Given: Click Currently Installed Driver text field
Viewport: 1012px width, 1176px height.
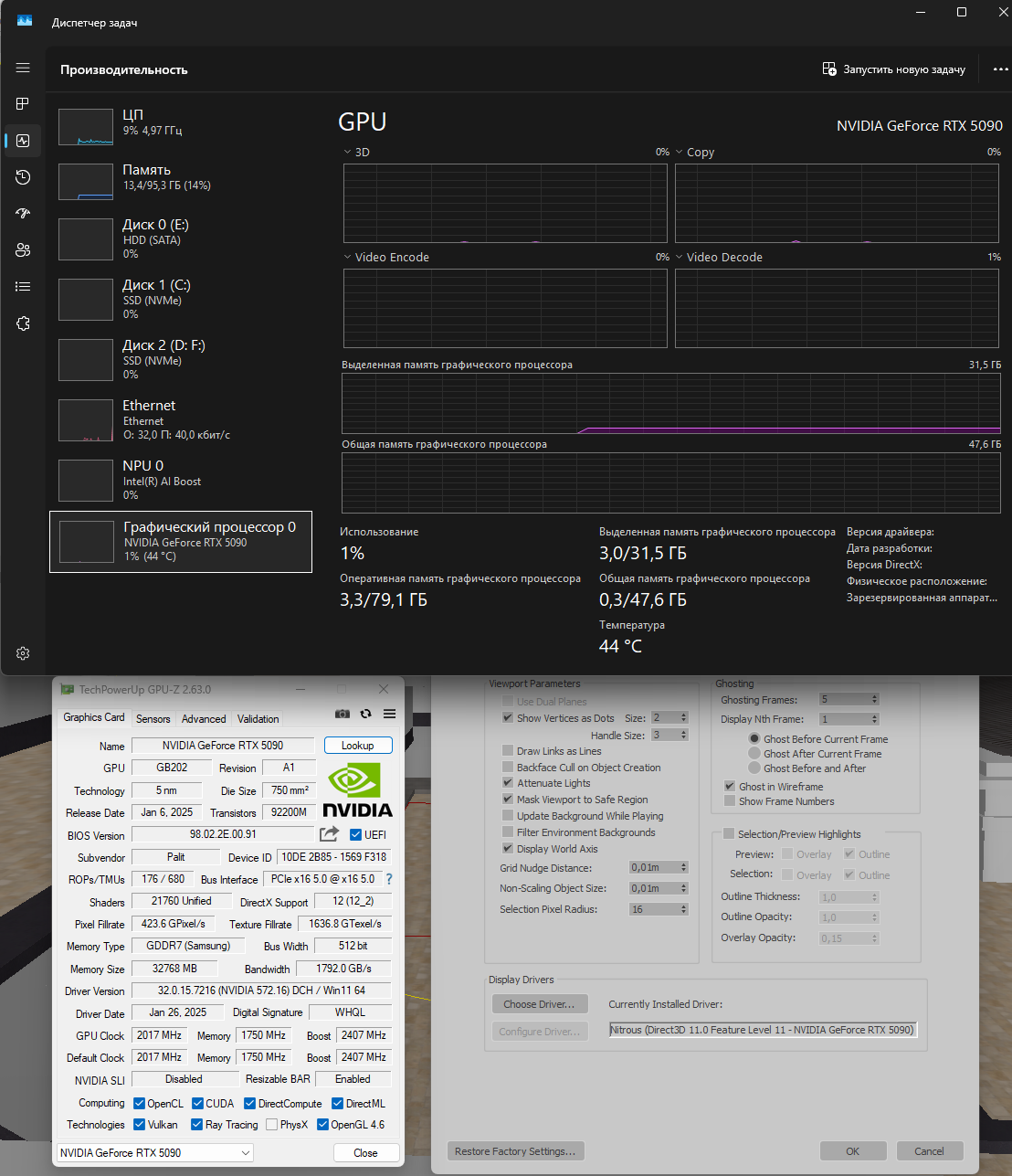Looking at the screenshot, I should click(x=763, y=1030).
